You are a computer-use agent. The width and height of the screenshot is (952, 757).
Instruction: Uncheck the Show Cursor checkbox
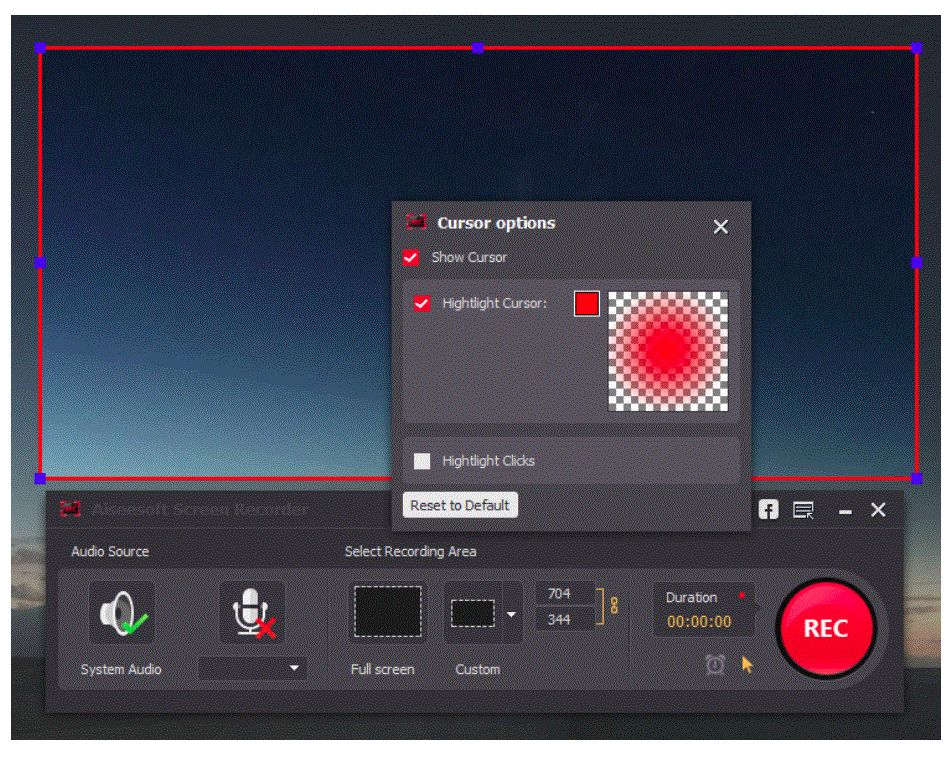411,257
